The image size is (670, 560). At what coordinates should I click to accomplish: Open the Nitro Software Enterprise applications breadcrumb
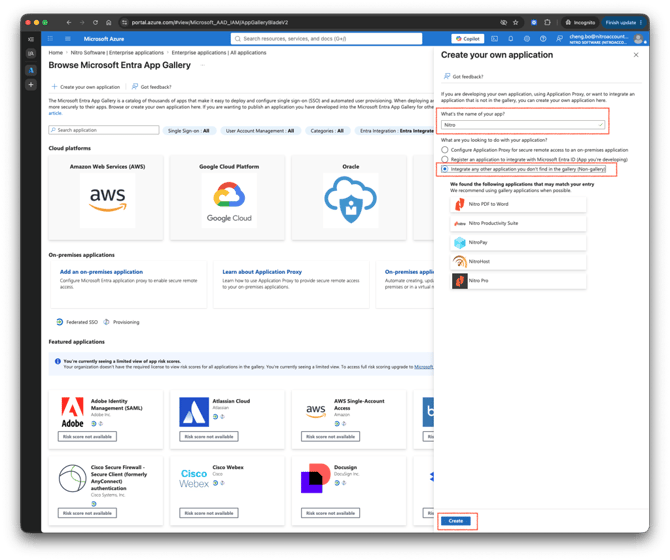click(x=117, y=53)
